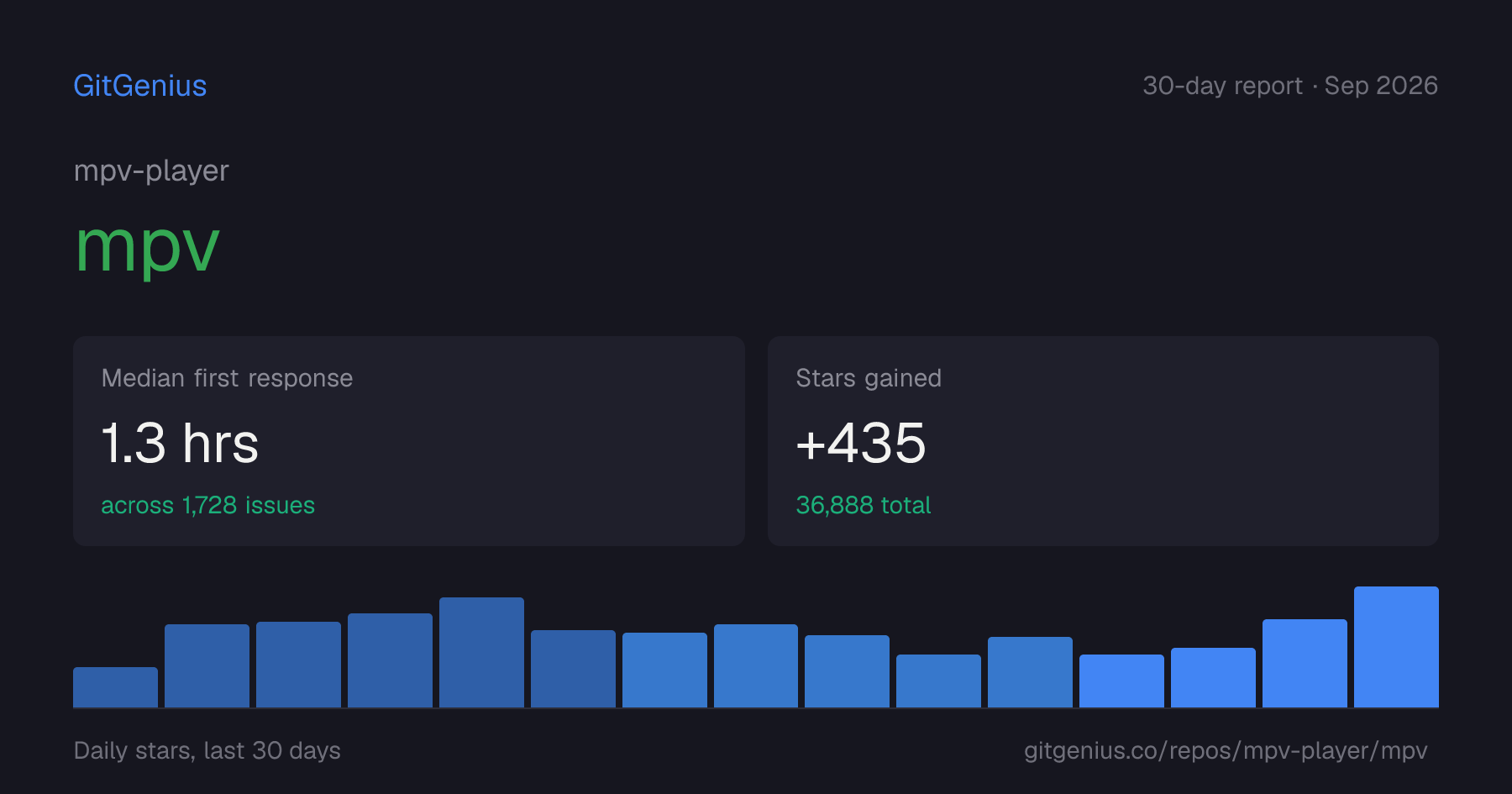Click the tallest bar at chart's end

[1396, 647]
